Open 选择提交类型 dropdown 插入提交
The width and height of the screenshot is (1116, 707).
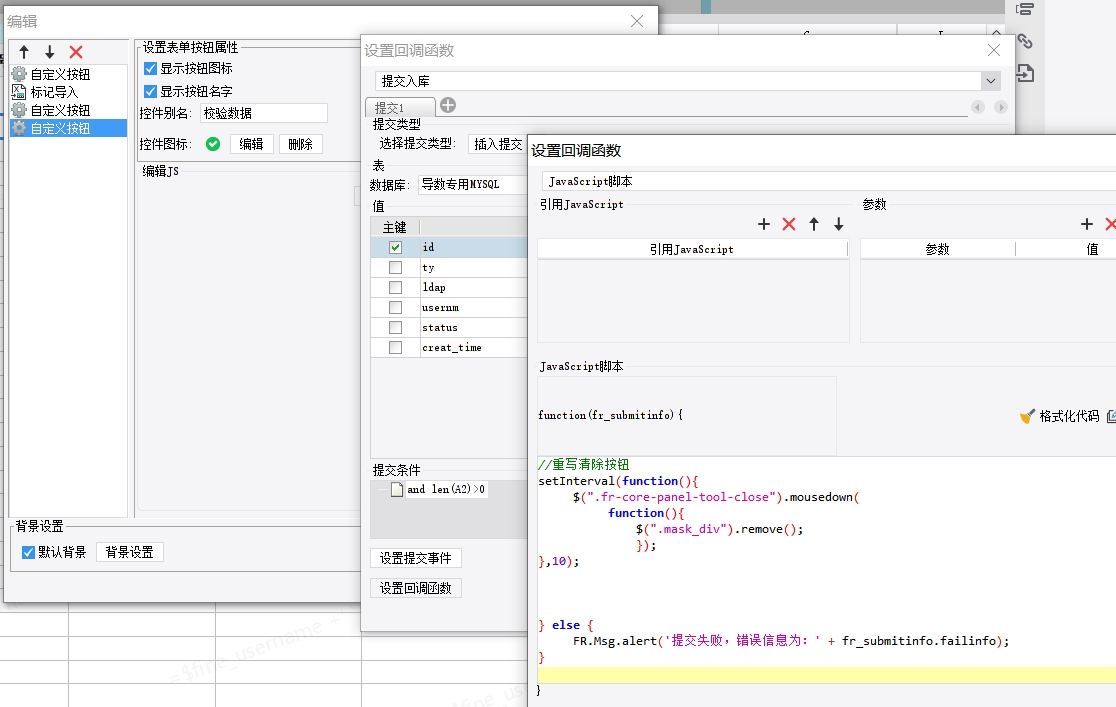point(497,144)
